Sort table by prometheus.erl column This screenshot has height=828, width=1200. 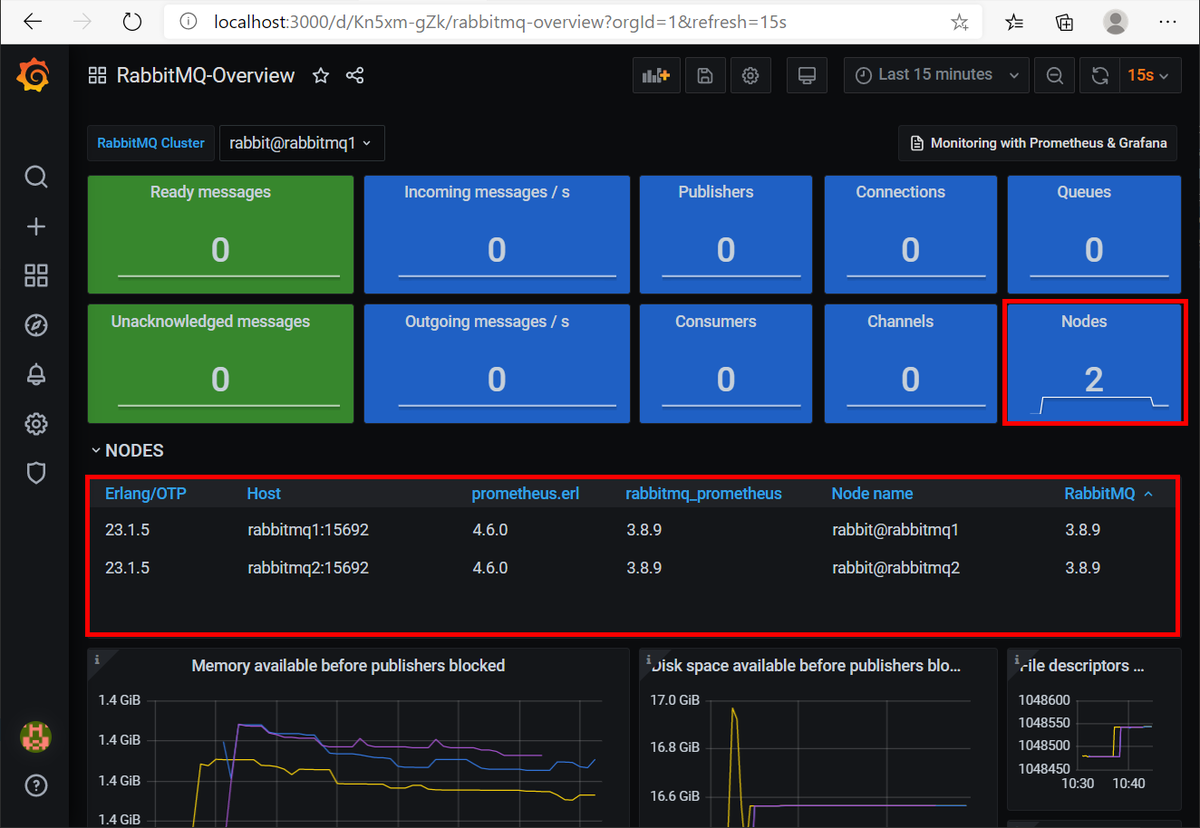tap(525, 493)
